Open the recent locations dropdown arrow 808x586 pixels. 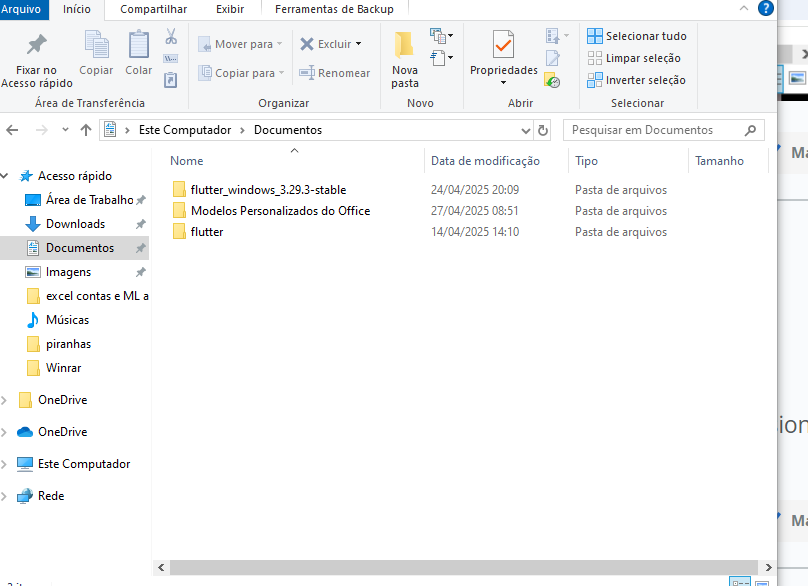tap(65, 129)
